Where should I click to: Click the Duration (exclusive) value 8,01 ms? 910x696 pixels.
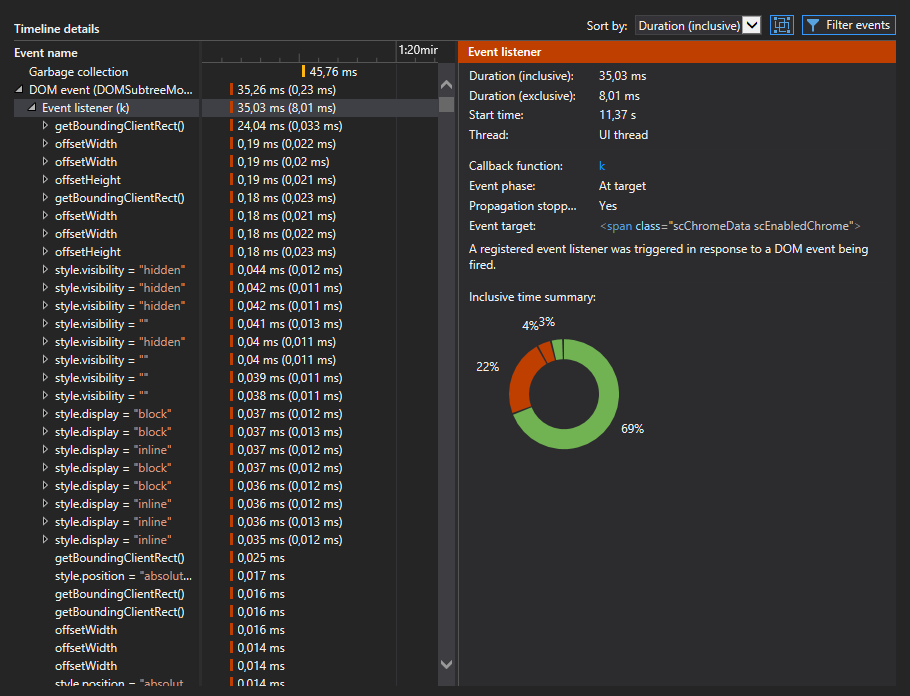click(x=619, y=96)
